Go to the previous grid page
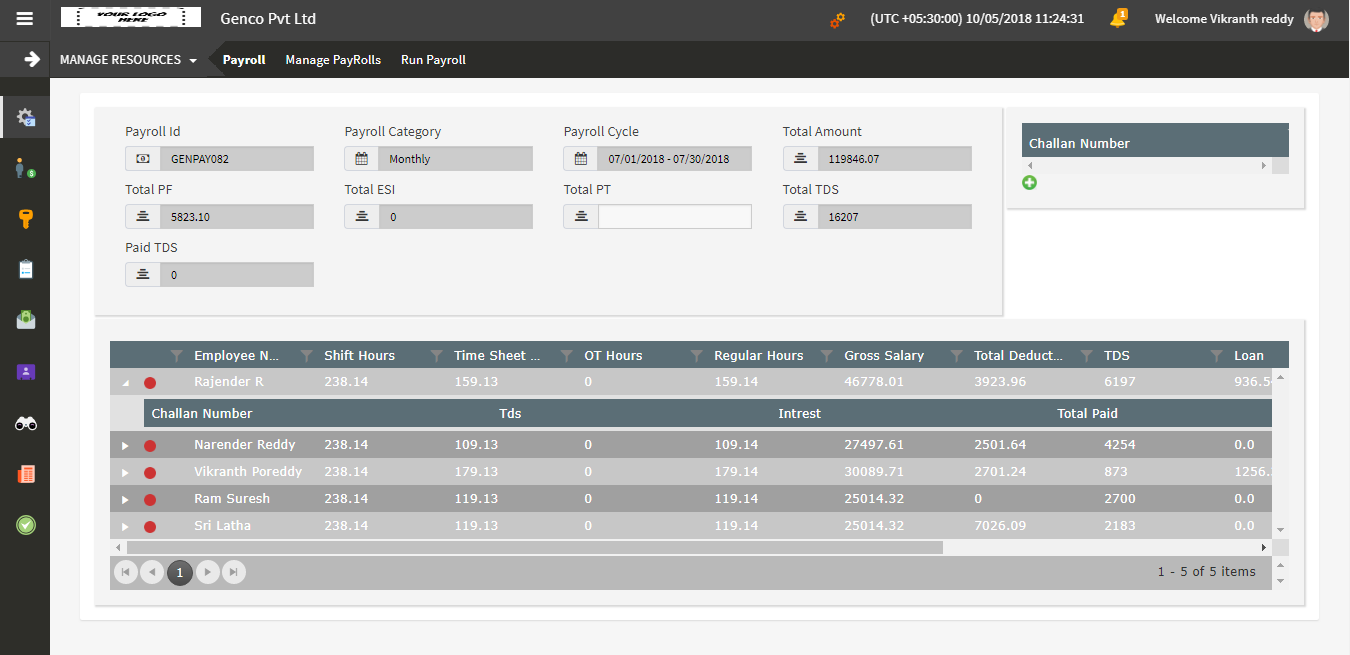1350x655 pixels. pyautogui.click(x=153, y=572)
